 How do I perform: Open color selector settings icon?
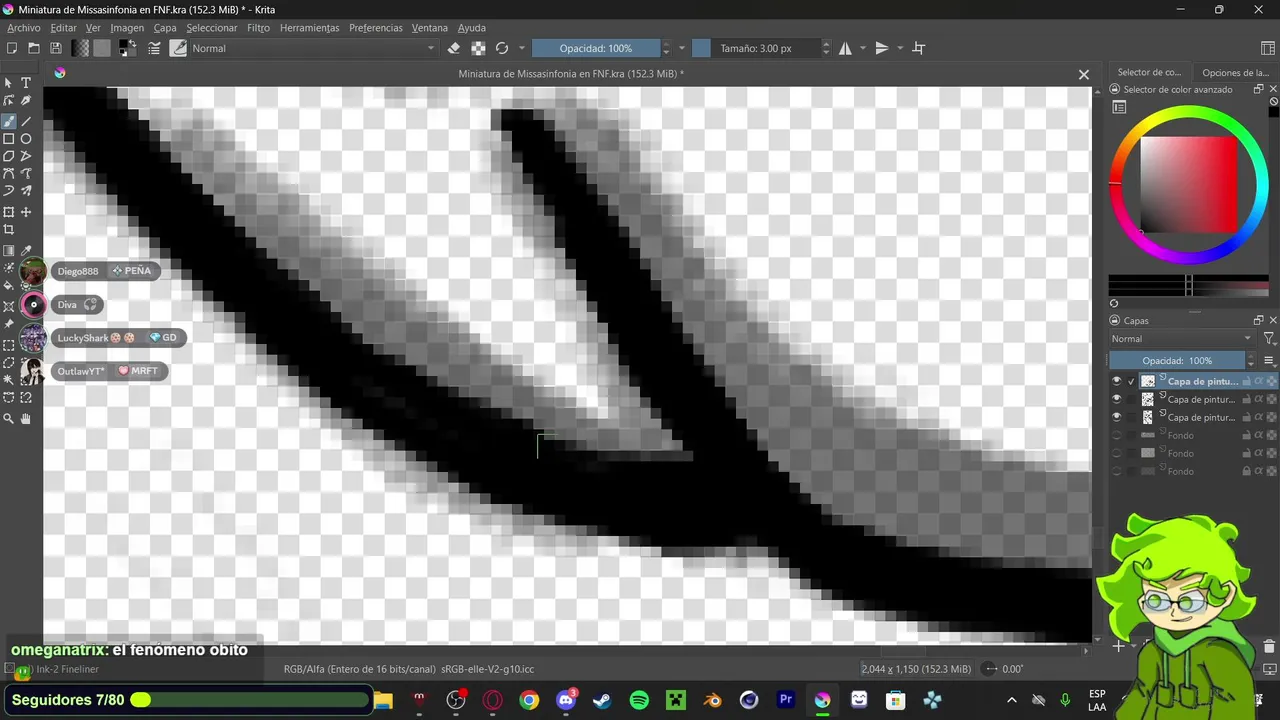click(x=1119, y=107)
